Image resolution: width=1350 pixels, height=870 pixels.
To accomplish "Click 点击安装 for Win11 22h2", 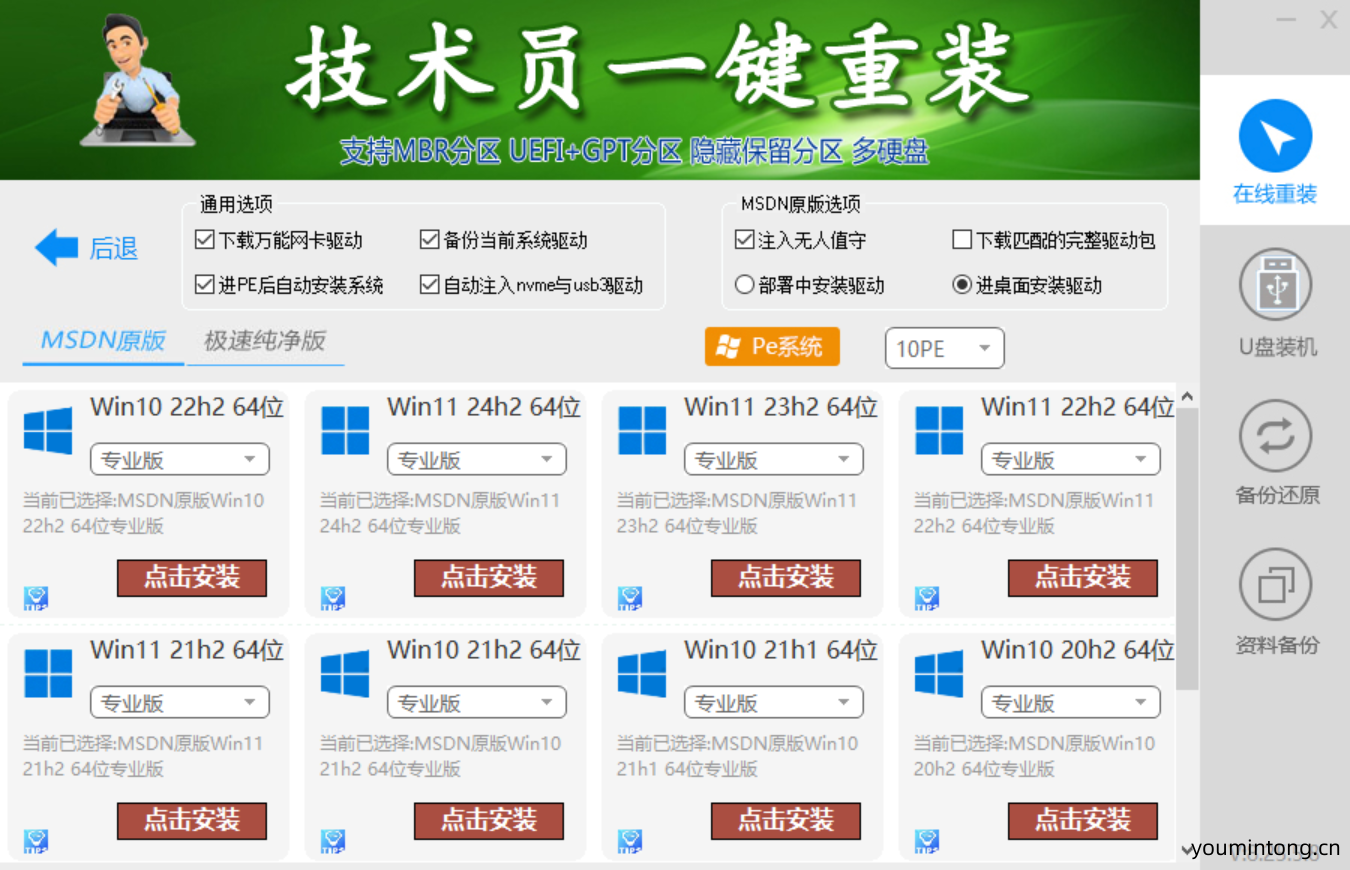I will tap(1083, 578).
